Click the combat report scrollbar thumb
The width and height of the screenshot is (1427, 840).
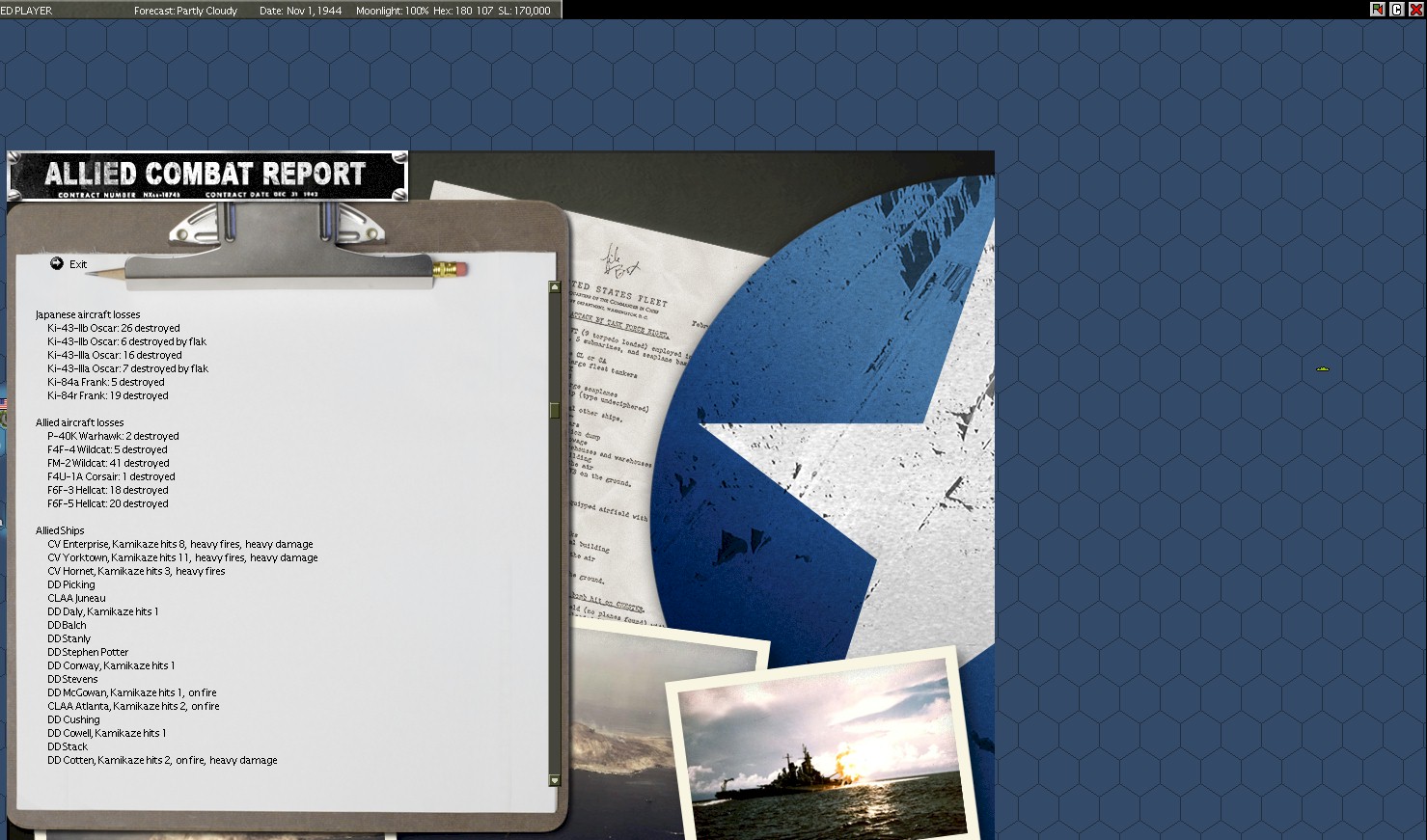(555, 411)
